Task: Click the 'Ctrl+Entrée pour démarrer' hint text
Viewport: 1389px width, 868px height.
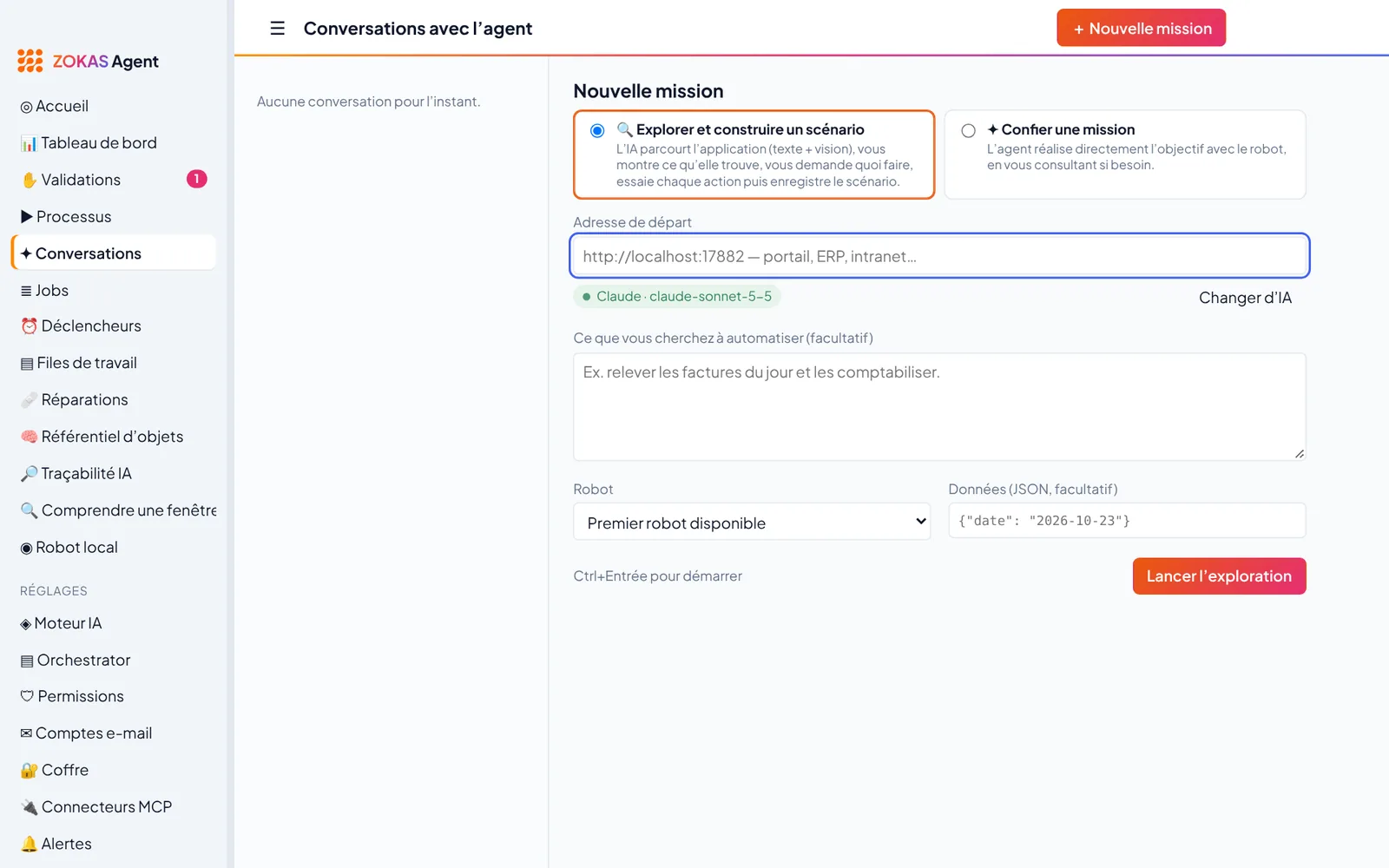Action: pos(657,576)
